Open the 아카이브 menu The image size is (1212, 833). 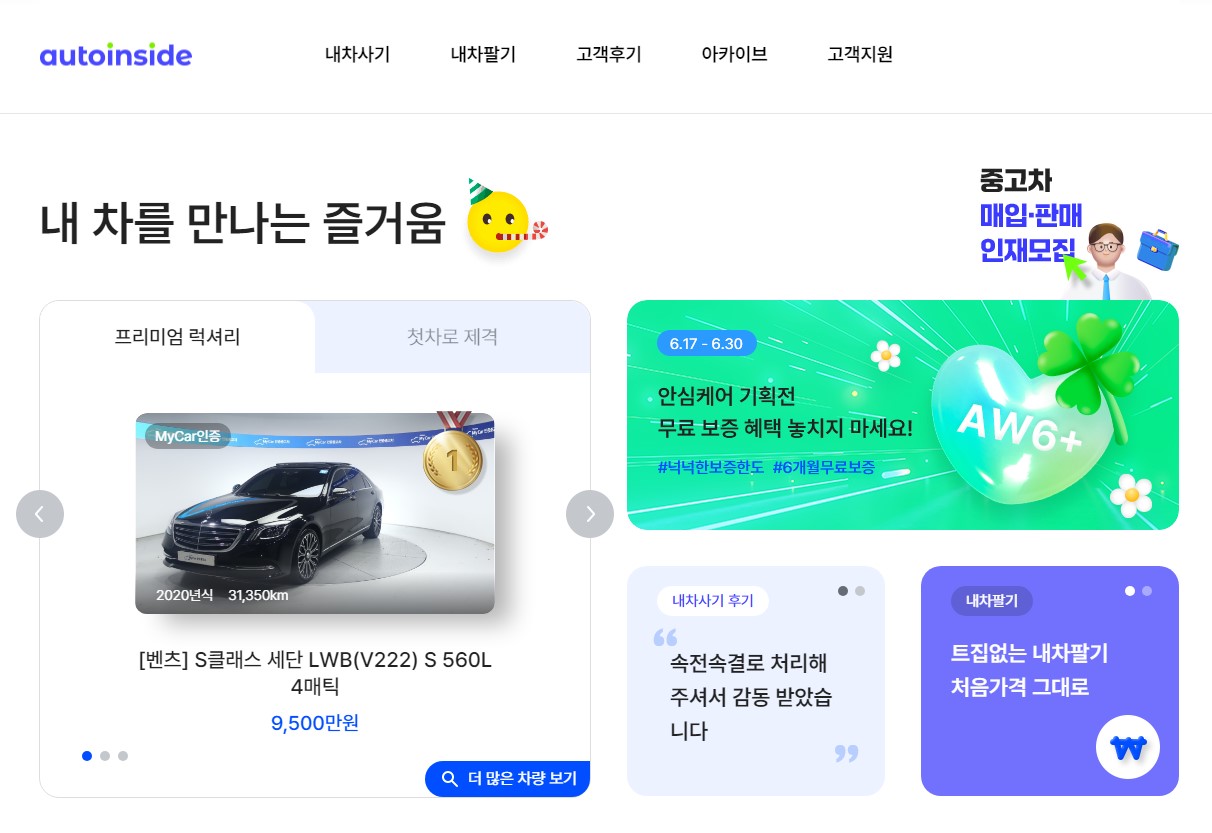coord(734,55)
